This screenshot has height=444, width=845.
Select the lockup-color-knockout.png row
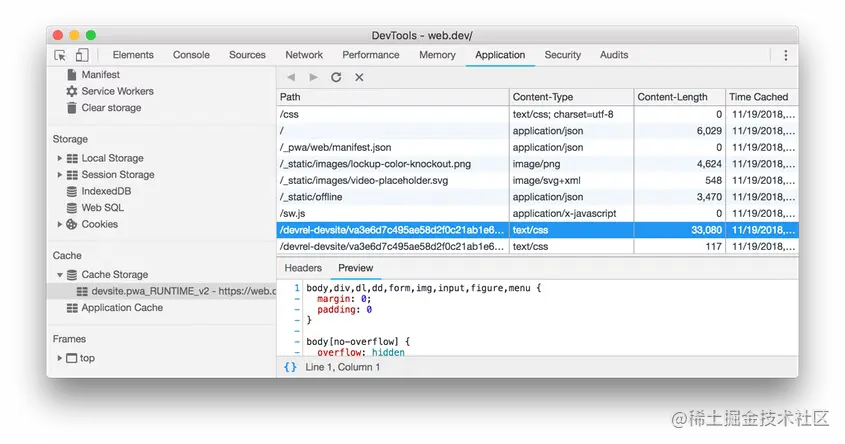click(x=537, y=164)
